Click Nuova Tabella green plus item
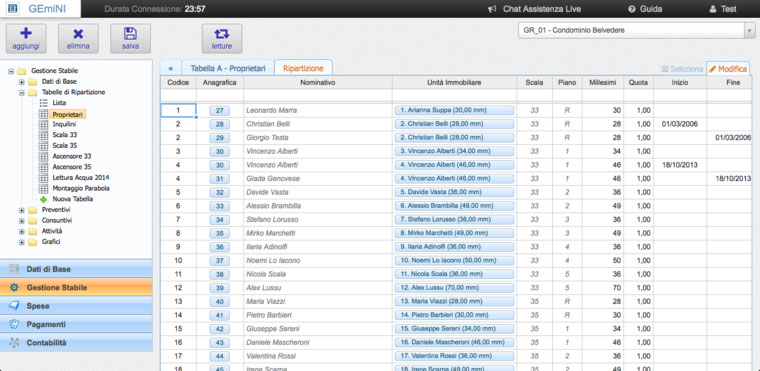 pyautogui.click(x=73, y=199)
